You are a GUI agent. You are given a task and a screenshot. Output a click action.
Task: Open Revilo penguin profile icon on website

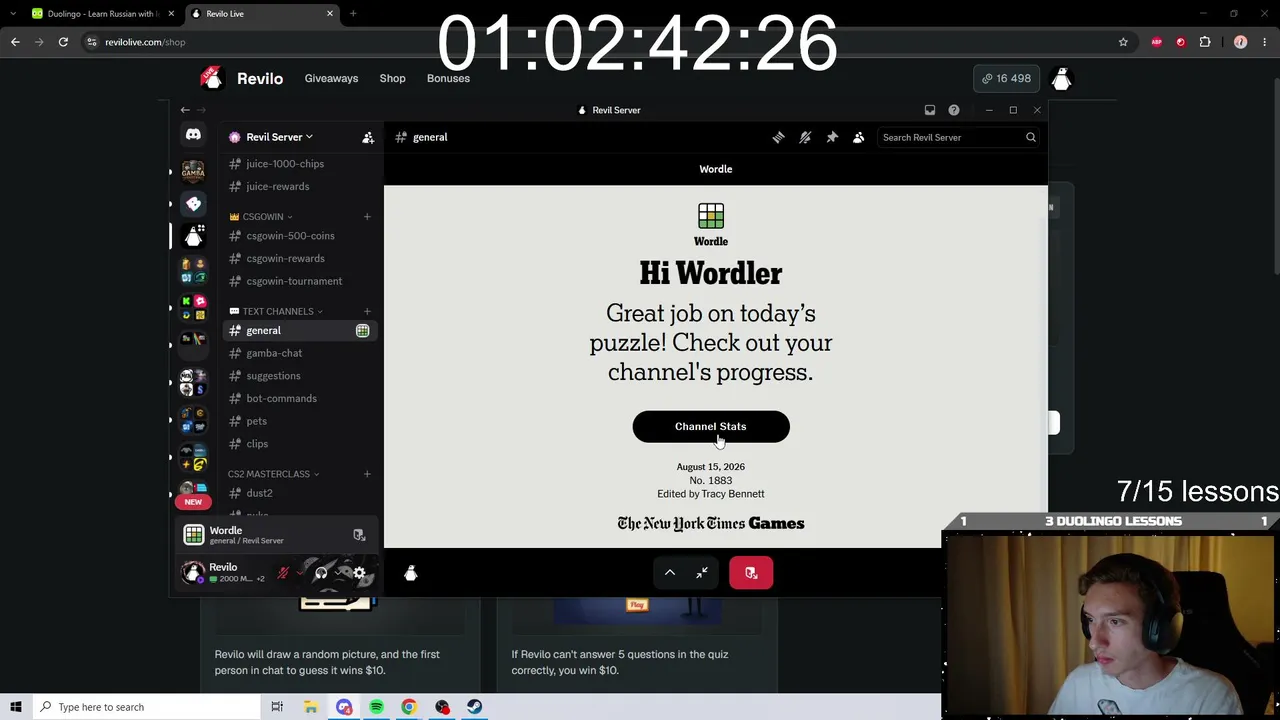1061,78
